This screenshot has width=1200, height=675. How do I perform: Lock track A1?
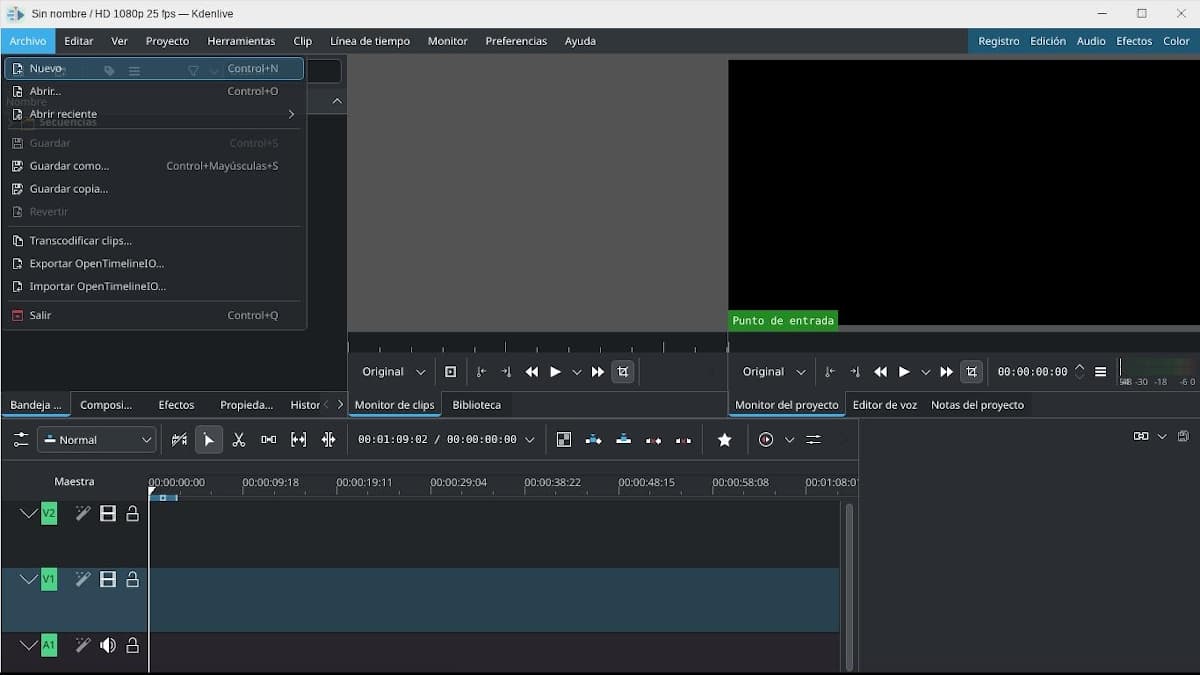point(132,645)
